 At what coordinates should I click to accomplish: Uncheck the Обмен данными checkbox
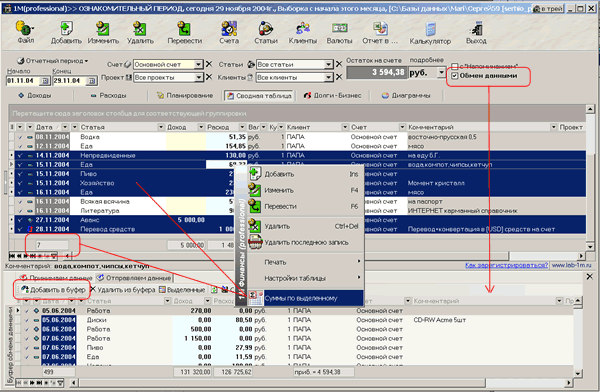[x=455, y=76]
